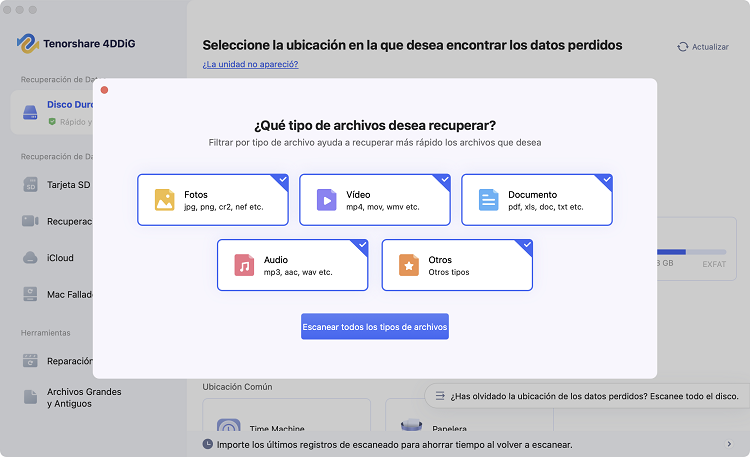Uncheck the Vídeo file type card
The image size is (750, 457).
375,200
